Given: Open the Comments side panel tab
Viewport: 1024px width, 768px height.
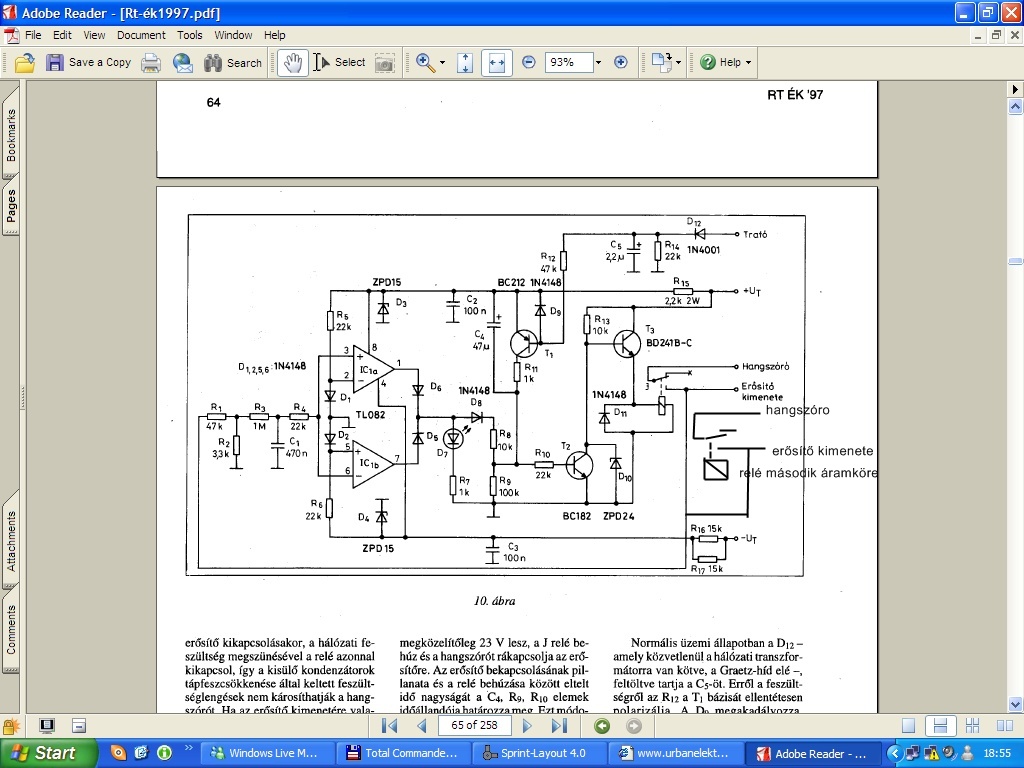Looking at the screenshot, I should (x=10, y=629).
